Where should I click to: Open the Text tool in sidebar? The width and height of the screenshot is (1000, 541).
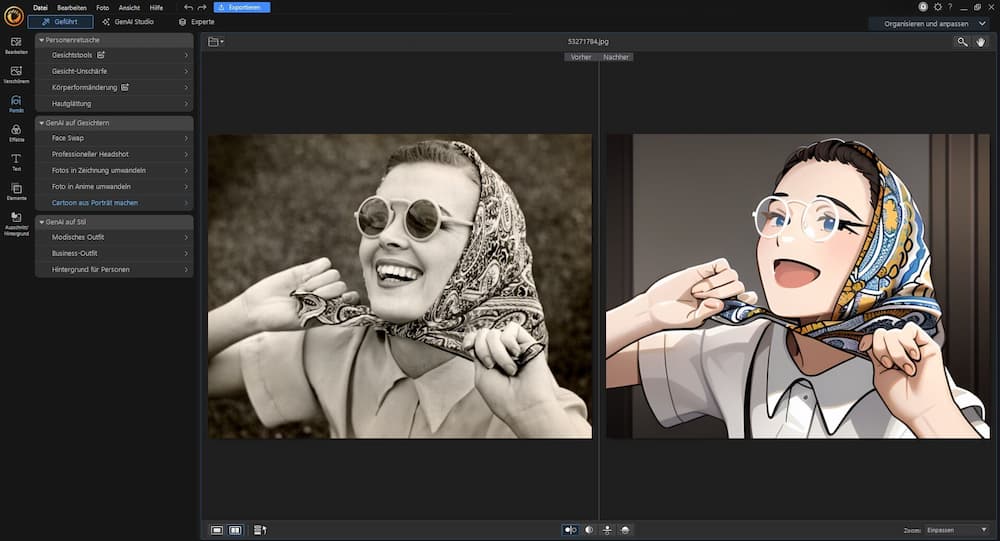[16, 161]
